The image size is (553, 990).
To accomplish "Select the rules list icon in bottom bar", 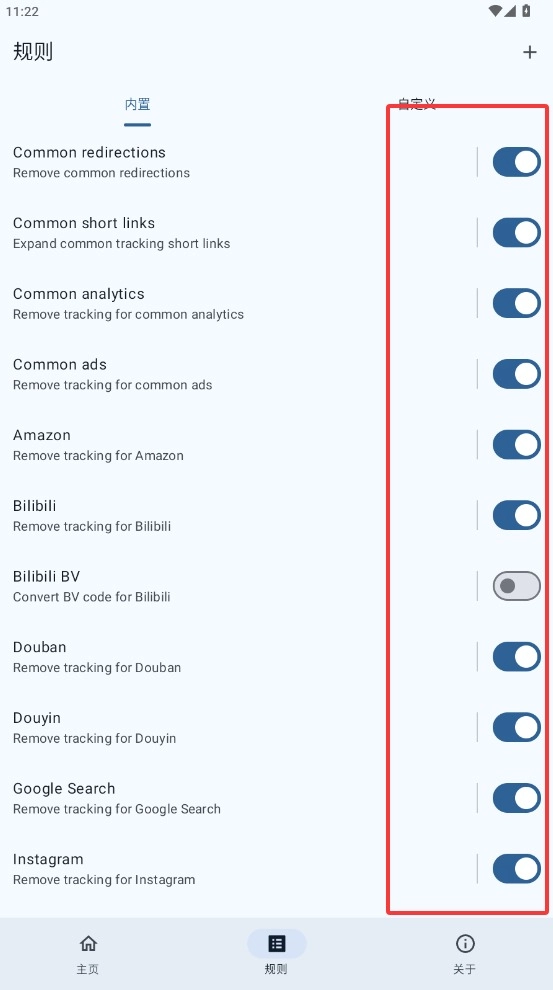I will (x=276, y=943).
